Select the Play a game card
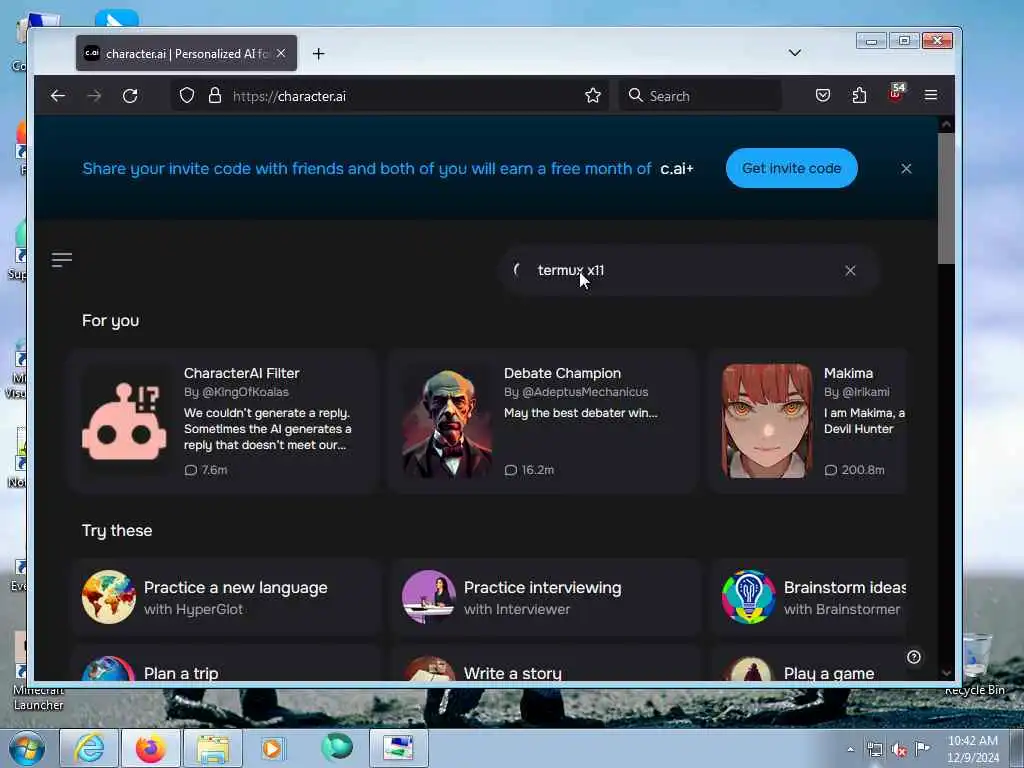 pyautogui.click(x=810, y=664)
